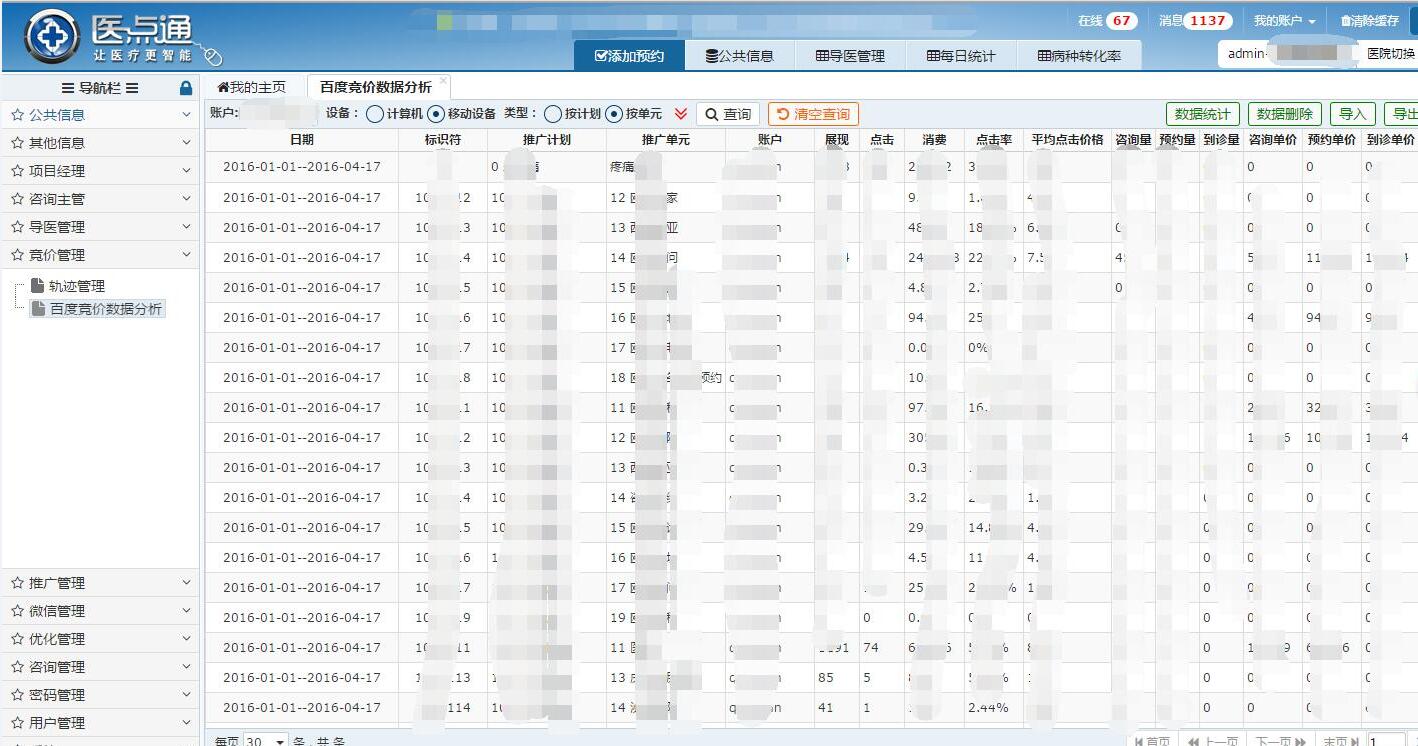Screen dimensions: 1418x746
Task: Click the star icon beside 推广管理
Action: (17, 583)
